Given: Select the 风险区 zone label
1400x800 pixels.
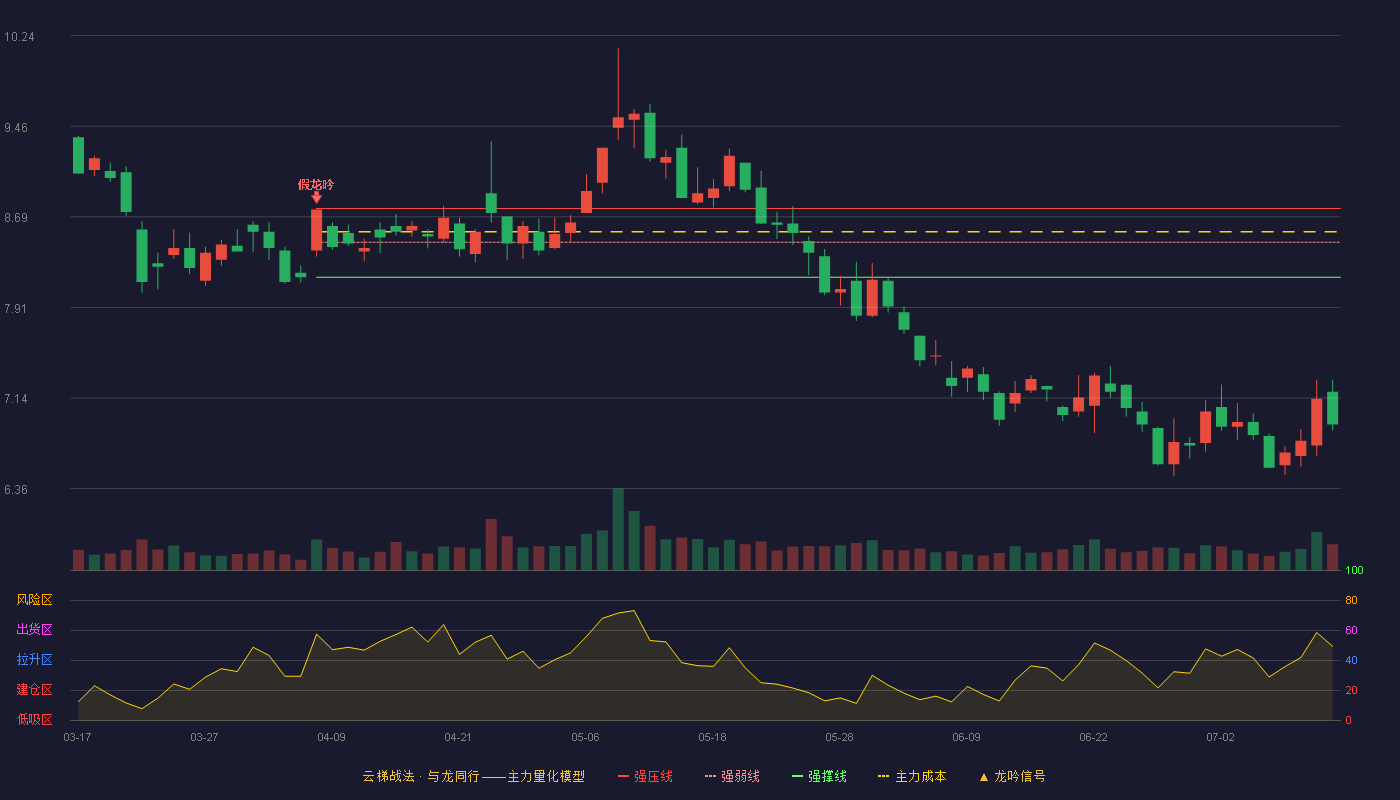Looking at the screenshot, I should pos(34,600).
